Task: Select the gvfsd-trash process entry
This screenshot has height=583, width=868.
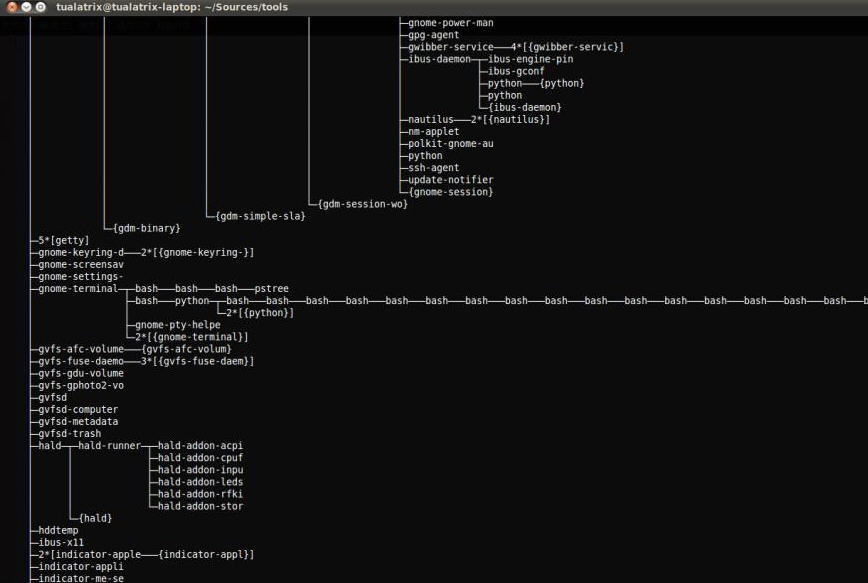Action: click(x=70, y=435)
